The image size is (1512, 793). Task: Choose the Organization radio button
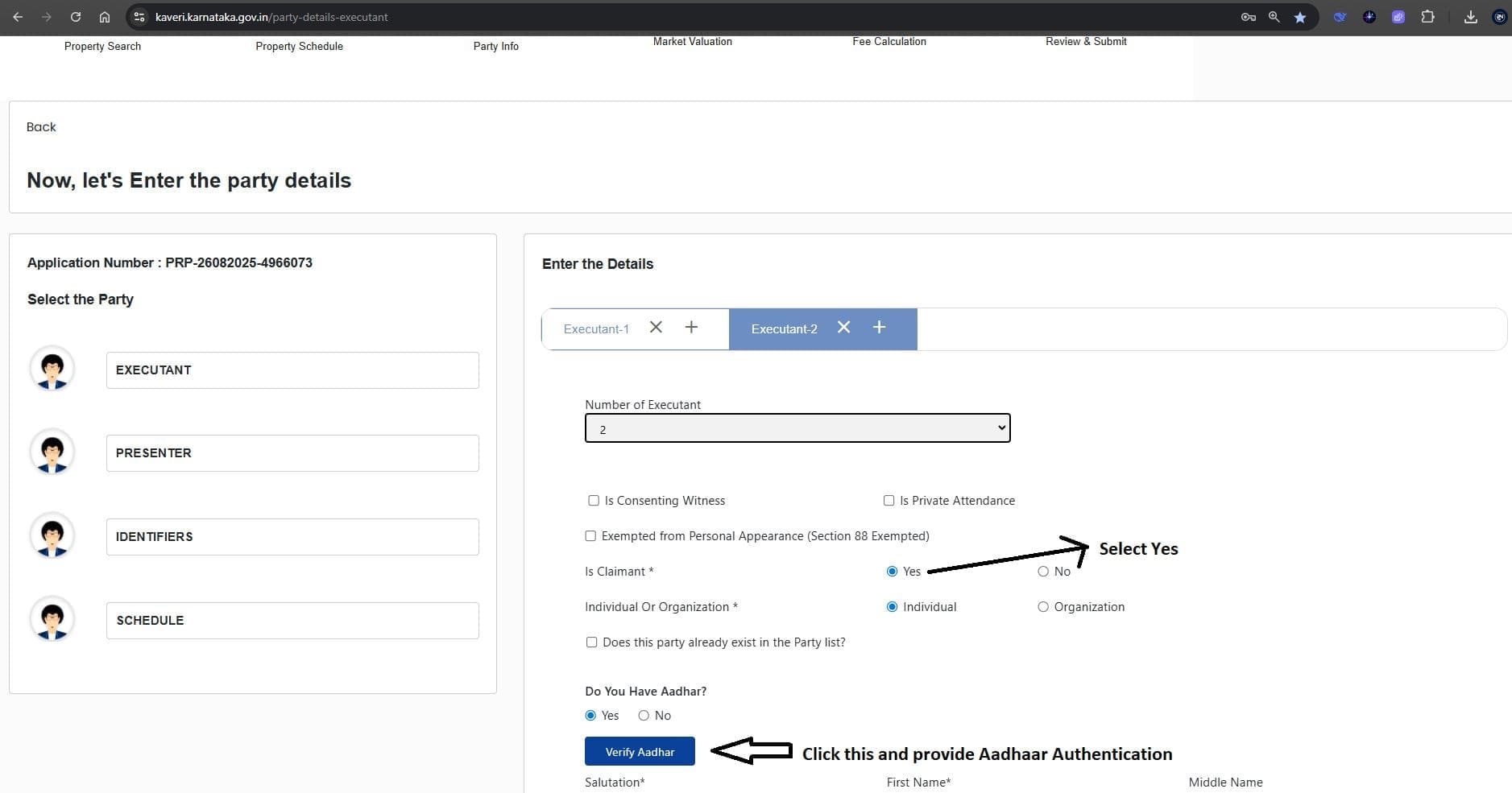coord(1043,607)
